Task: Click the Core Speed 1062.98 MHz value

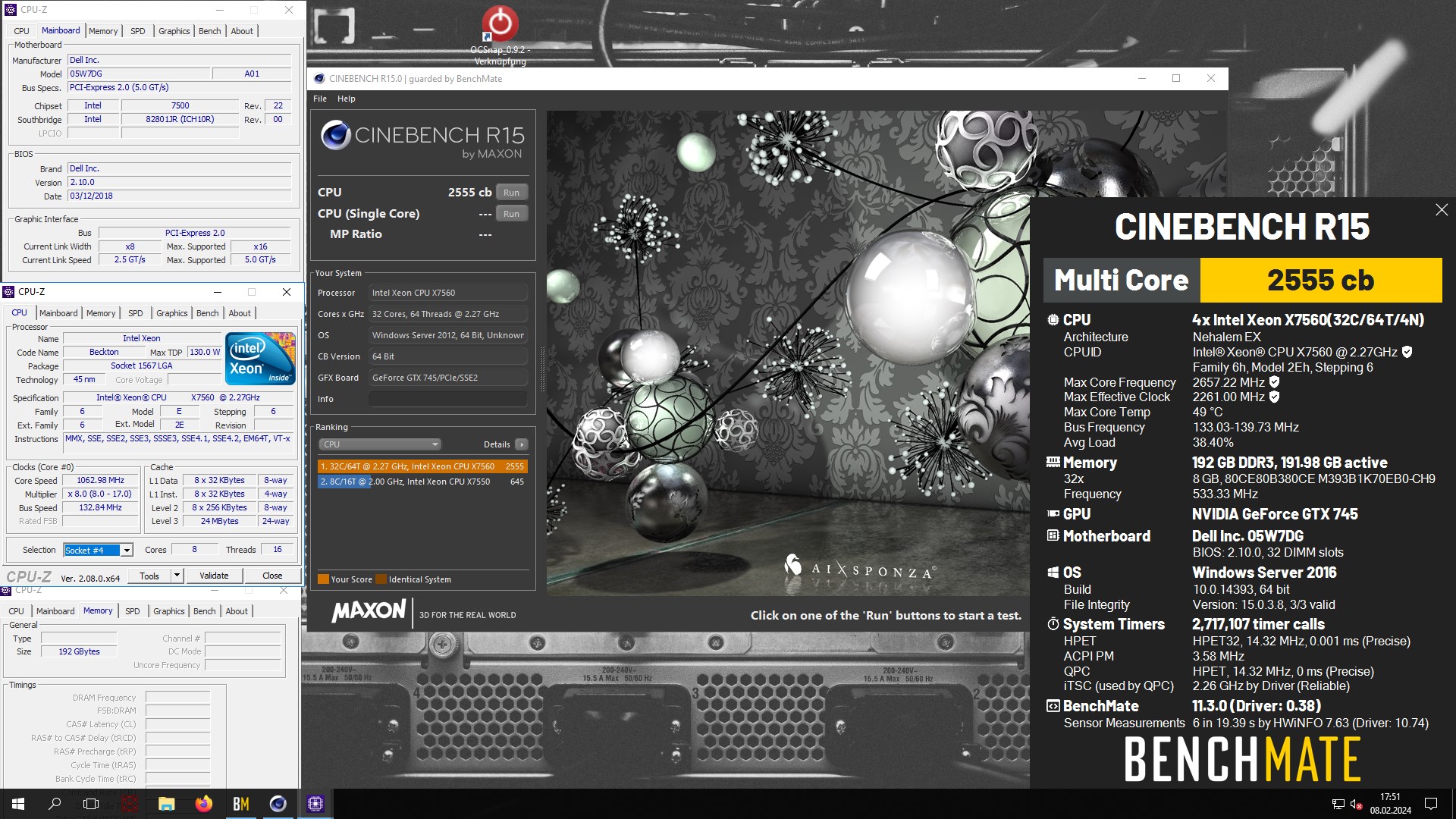Action: tap(101, 480)
